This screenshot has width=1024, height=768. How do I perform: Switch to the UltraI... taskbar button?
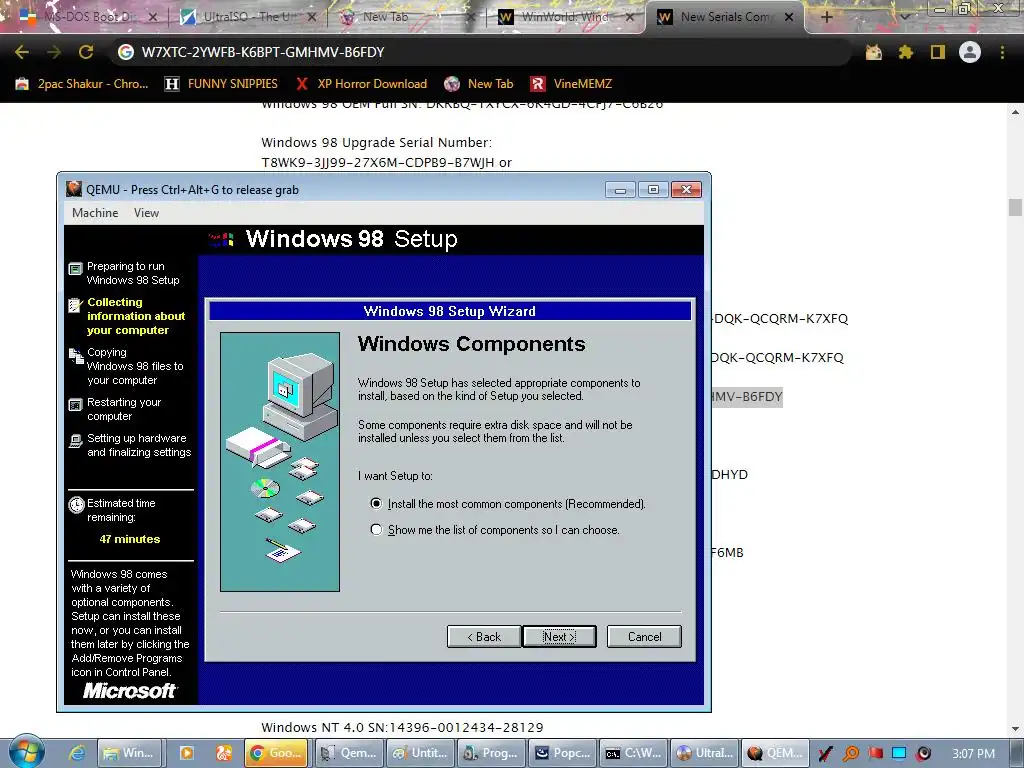click(704, 753)
